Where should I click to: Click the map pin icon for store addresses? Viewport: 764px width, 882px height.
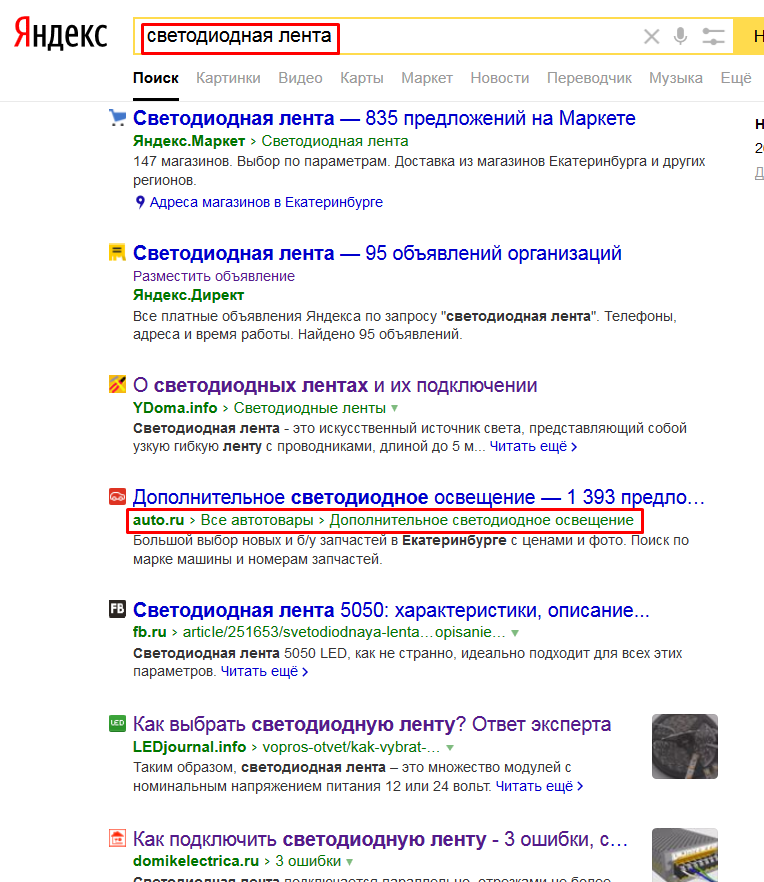140,202
